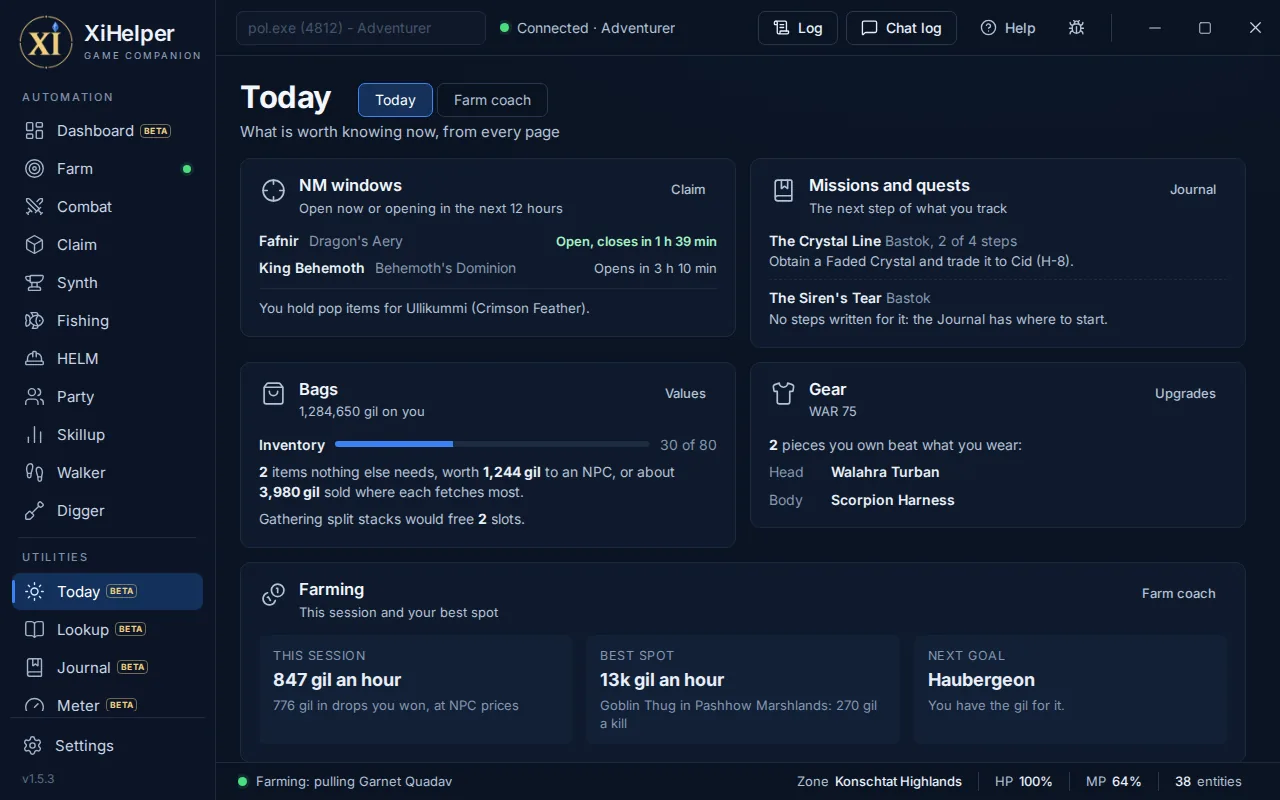
Task: Open the Party people icon
Action: pos(35,397)
